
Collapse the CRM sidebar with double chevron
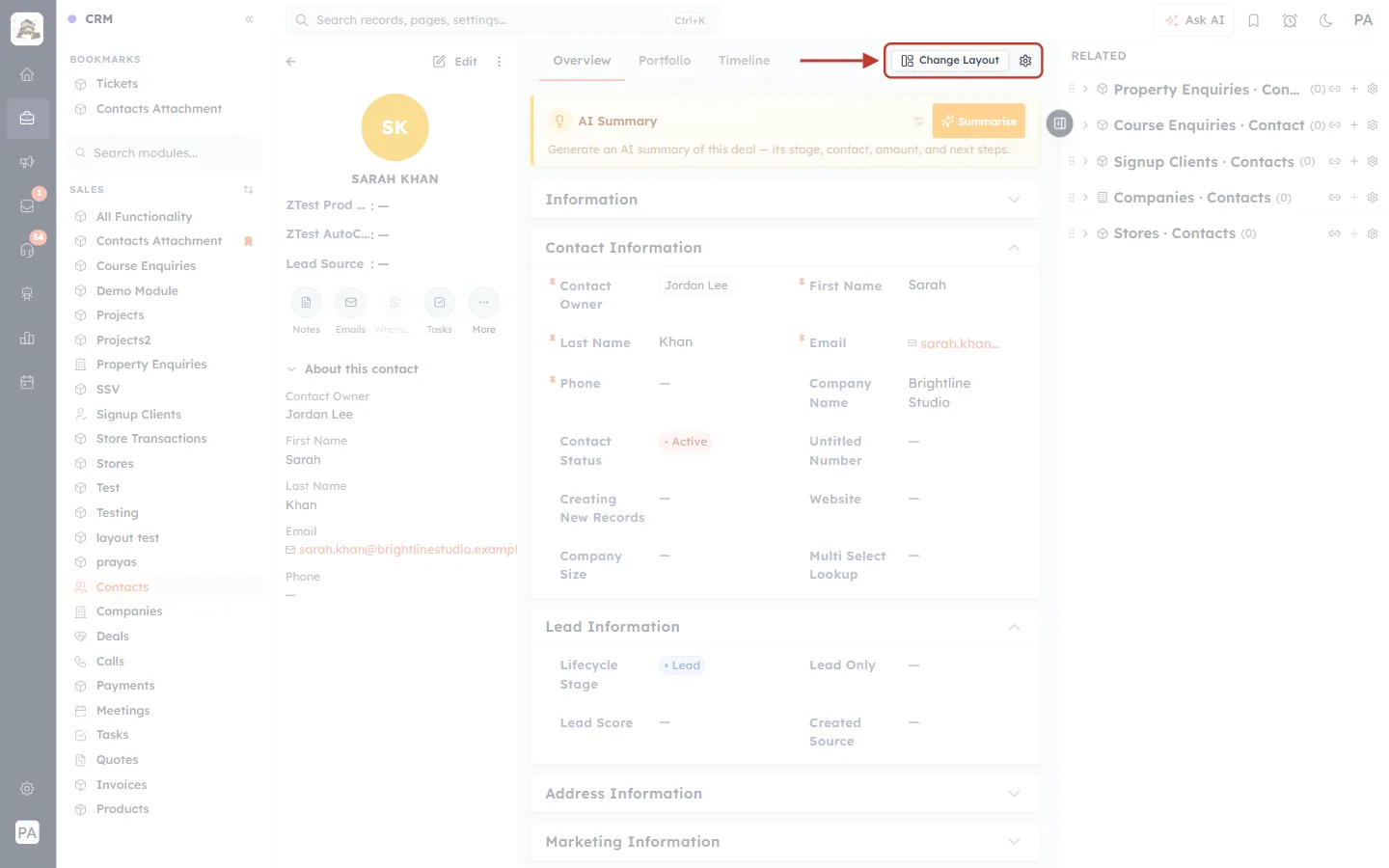pos(249,19)
